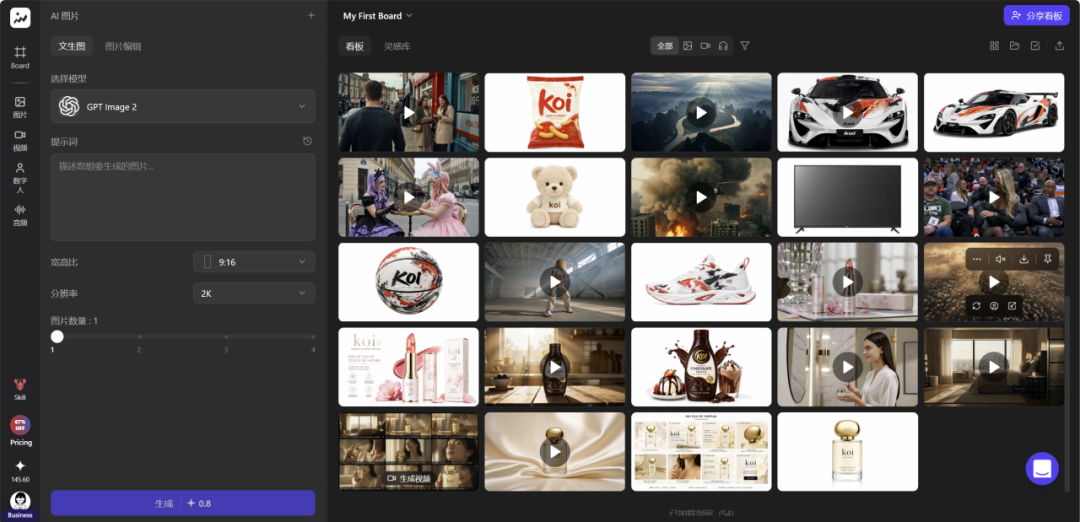Open the 数字人 digital human tool
The height and width of the screenshot is (522, 1080).
[20, 177]
